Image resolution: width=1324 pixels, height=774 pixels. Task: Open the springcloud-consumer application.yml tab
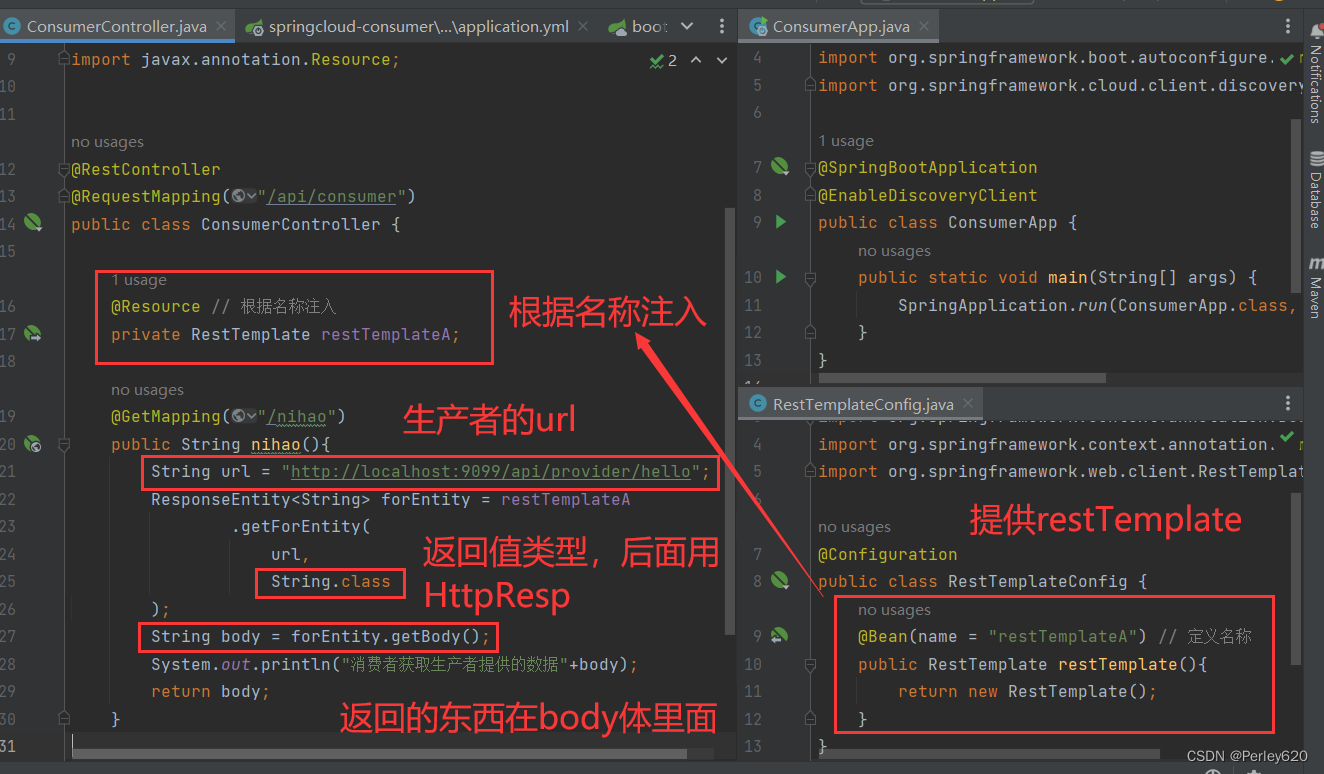[418, 27]
